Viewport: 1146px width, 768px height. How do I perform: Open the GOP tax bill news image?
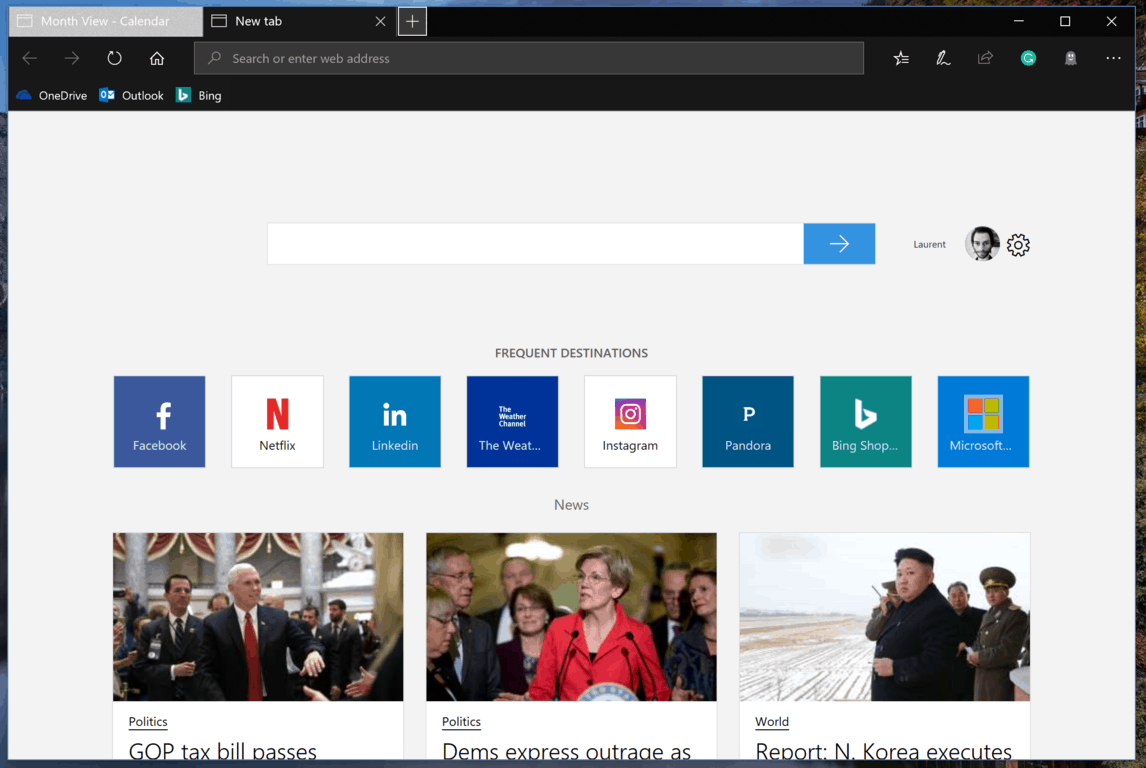point(258,616)
